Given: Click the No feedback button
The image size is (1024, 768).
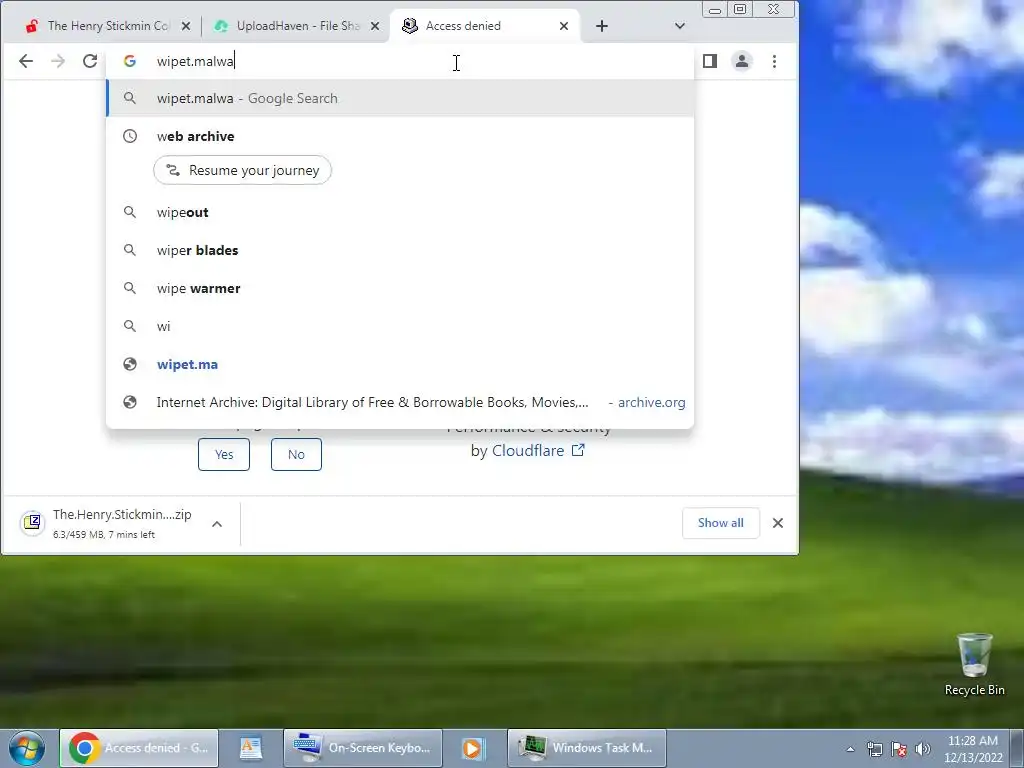Looking at the screenshot, I should click(296, 455).
